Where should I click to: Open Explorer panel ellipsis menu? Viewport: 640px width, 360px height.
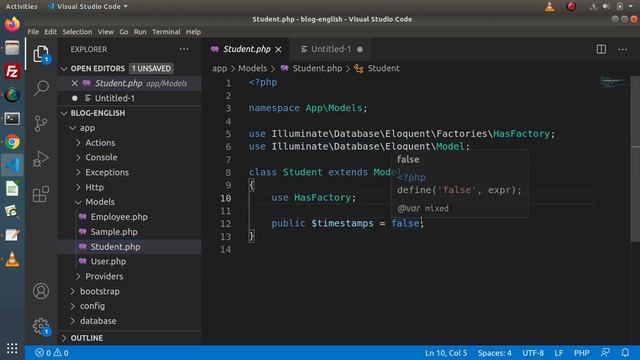(184, 49)
